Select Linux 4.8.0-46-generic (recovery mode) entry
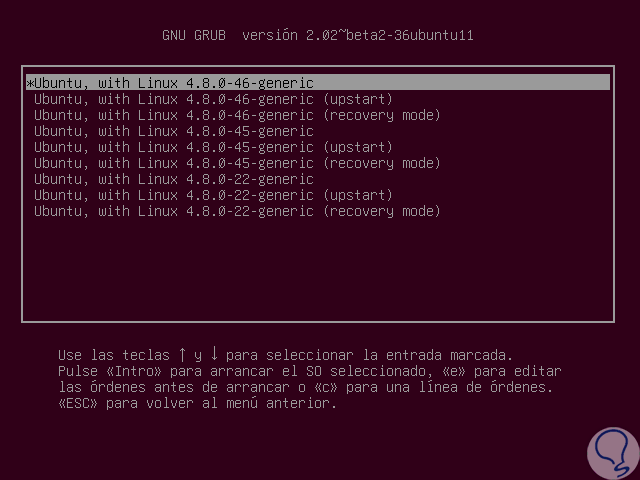This screenshot has width=640, height=480. [x=237, y=115]
